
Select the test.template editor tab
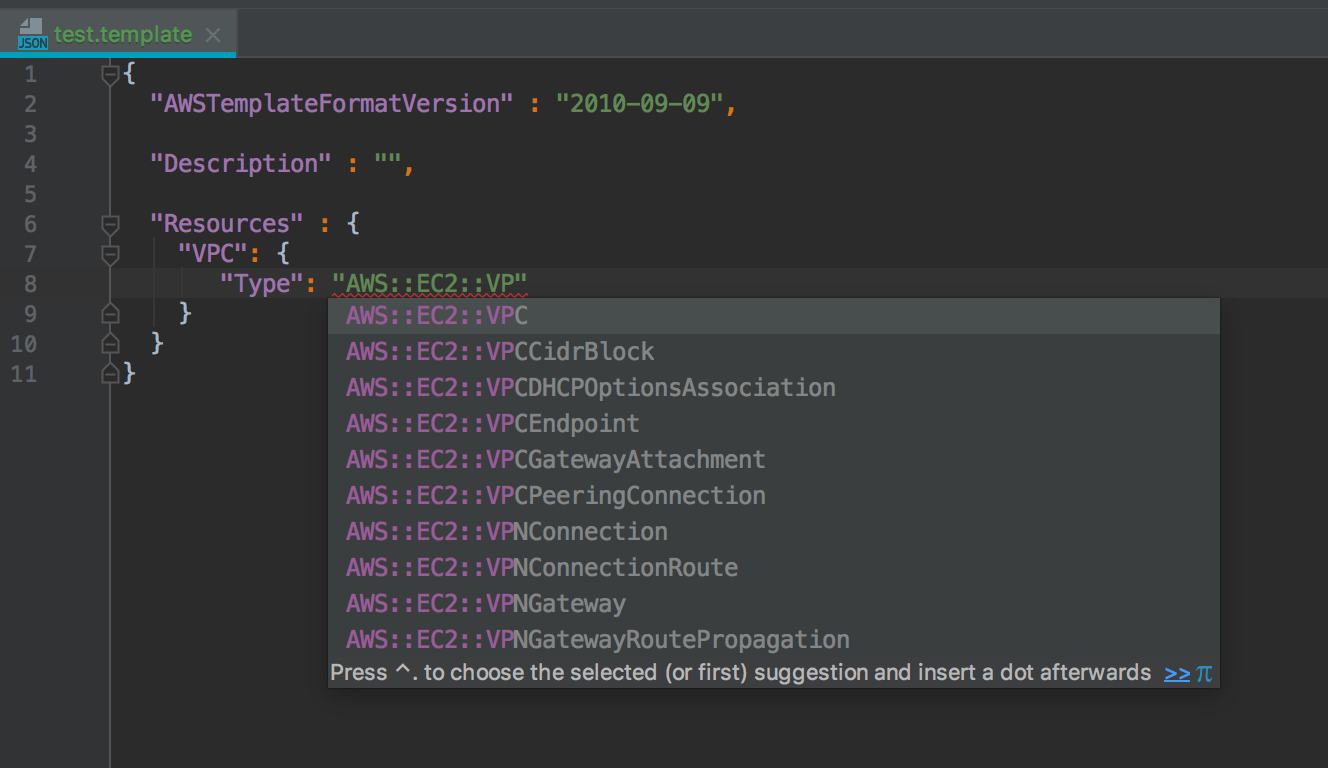coord(118,35)
